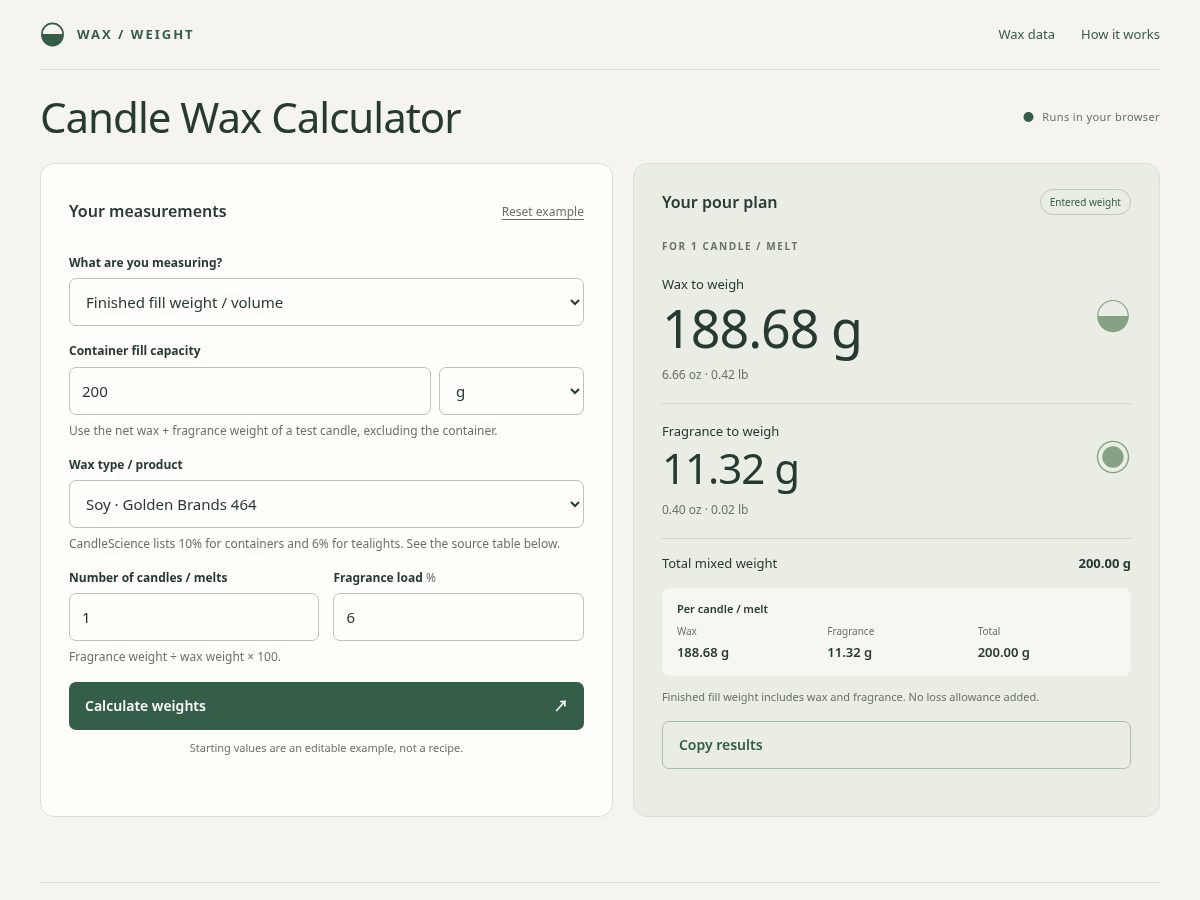Click the 11.32 g fragrance to weigh value
This screenshot has height=900, width=1200.
731,469
